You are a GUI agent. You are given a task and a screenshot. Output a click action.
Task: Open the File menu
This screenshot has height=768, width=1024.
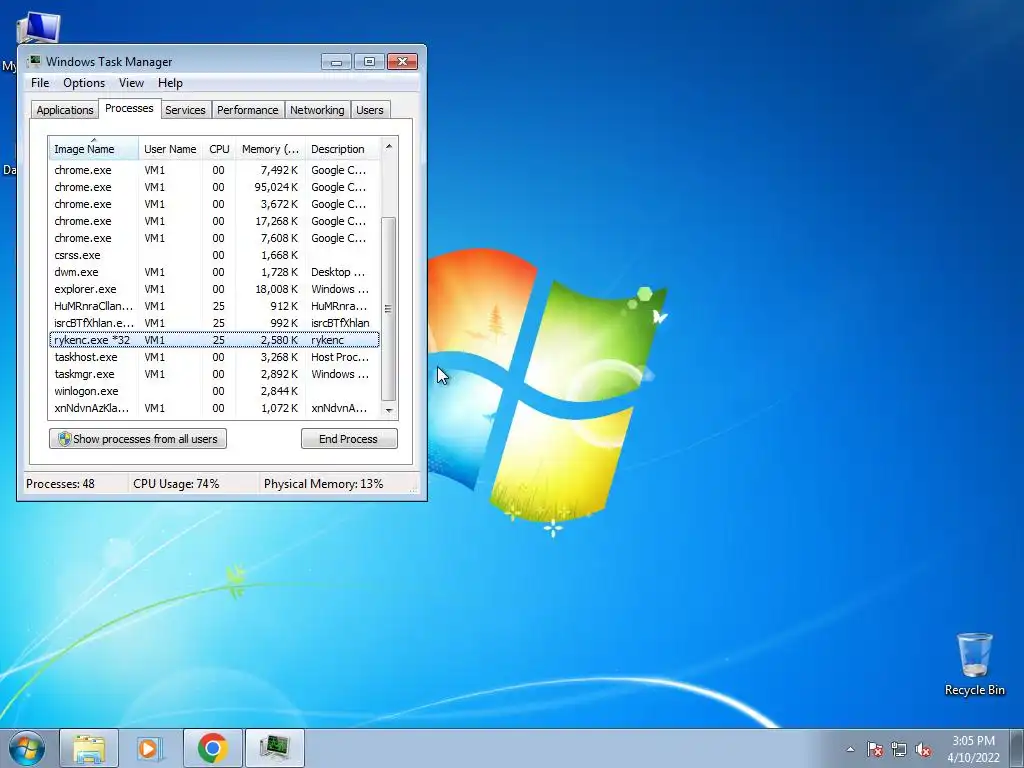point(40,83)
